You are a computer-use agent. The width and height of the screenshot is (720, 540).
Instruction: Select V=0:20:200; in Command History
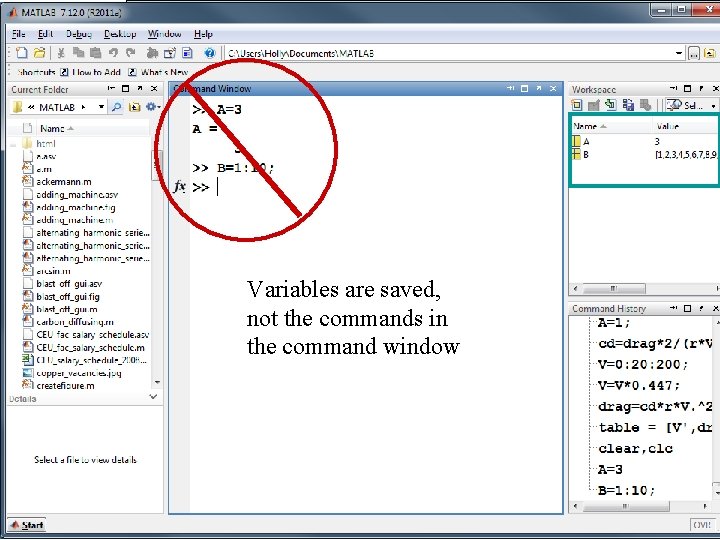[643, 365]
